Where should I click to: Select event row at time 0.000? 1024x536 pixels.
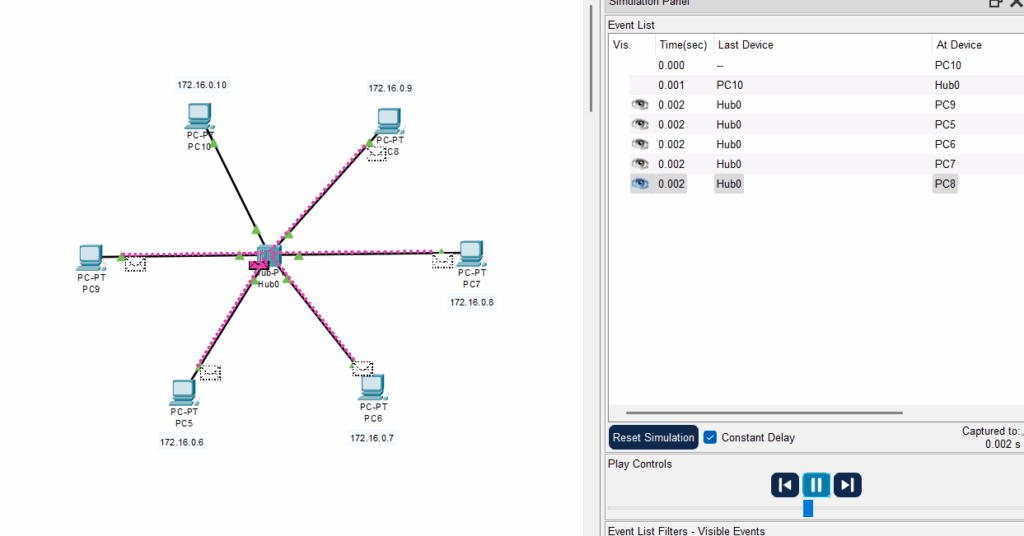click(816, 65)
